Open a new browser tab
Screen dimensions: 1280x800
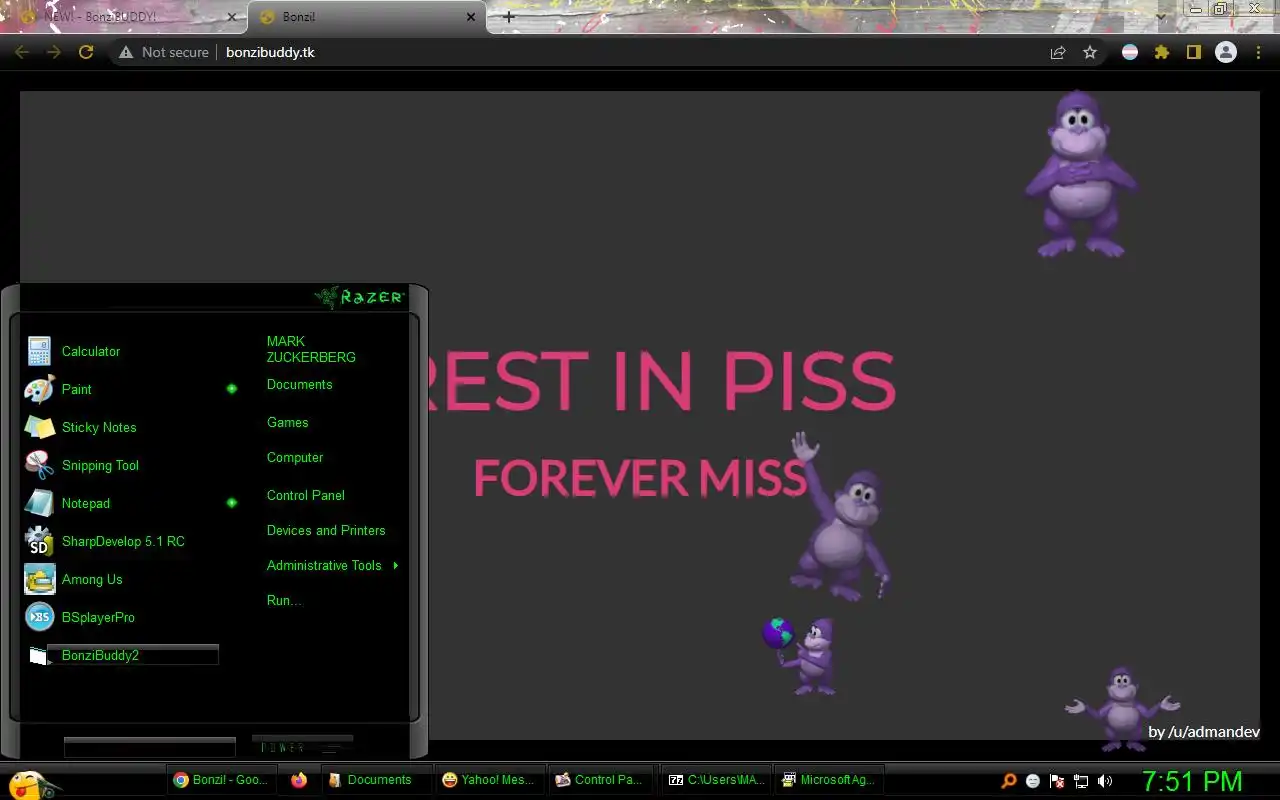coord(509,17)
